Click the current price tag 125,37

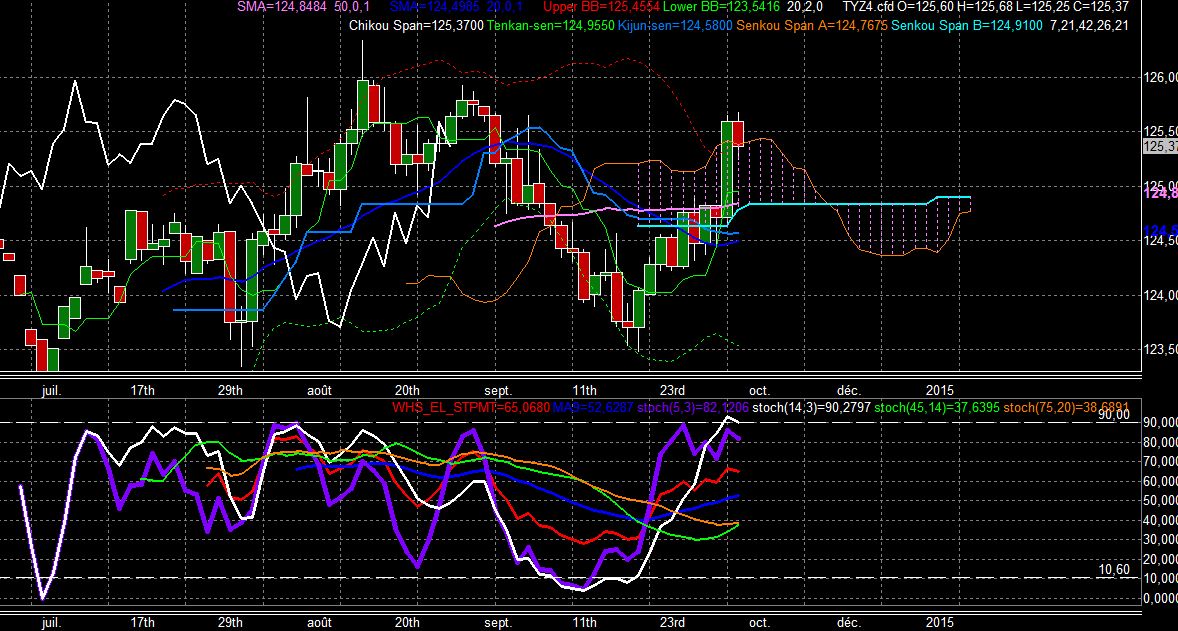(1161, 147)
